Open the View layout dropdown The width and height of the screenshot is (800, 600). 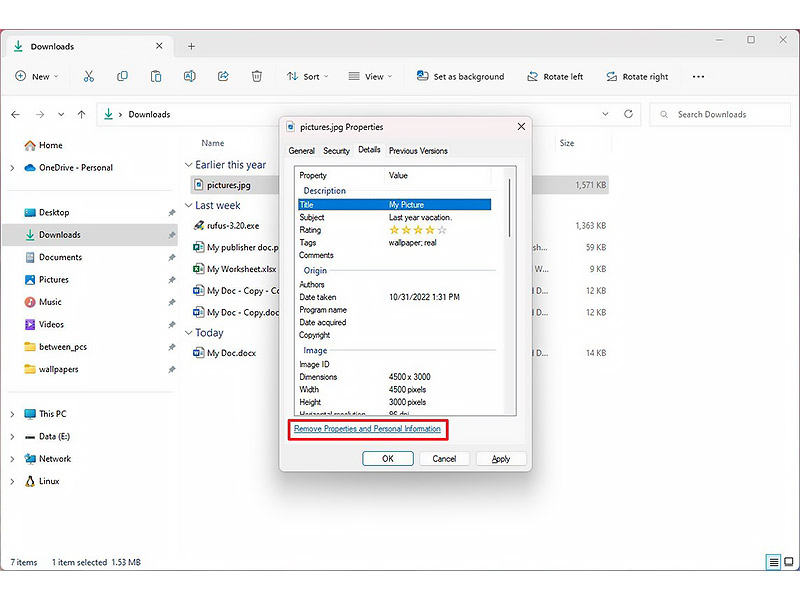point(370,77)
